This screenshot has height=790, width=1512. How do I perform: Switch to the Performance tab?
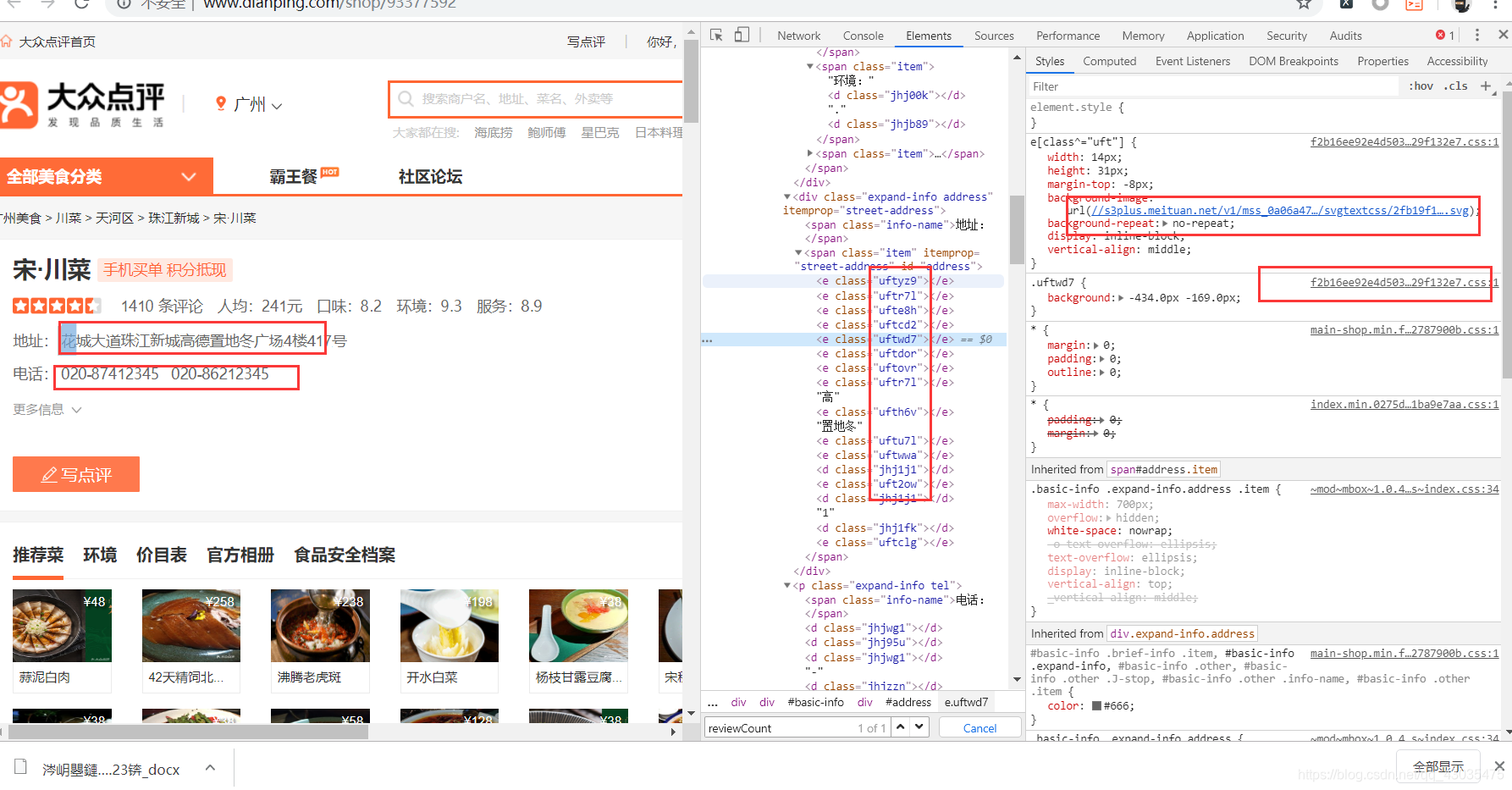1068,36
